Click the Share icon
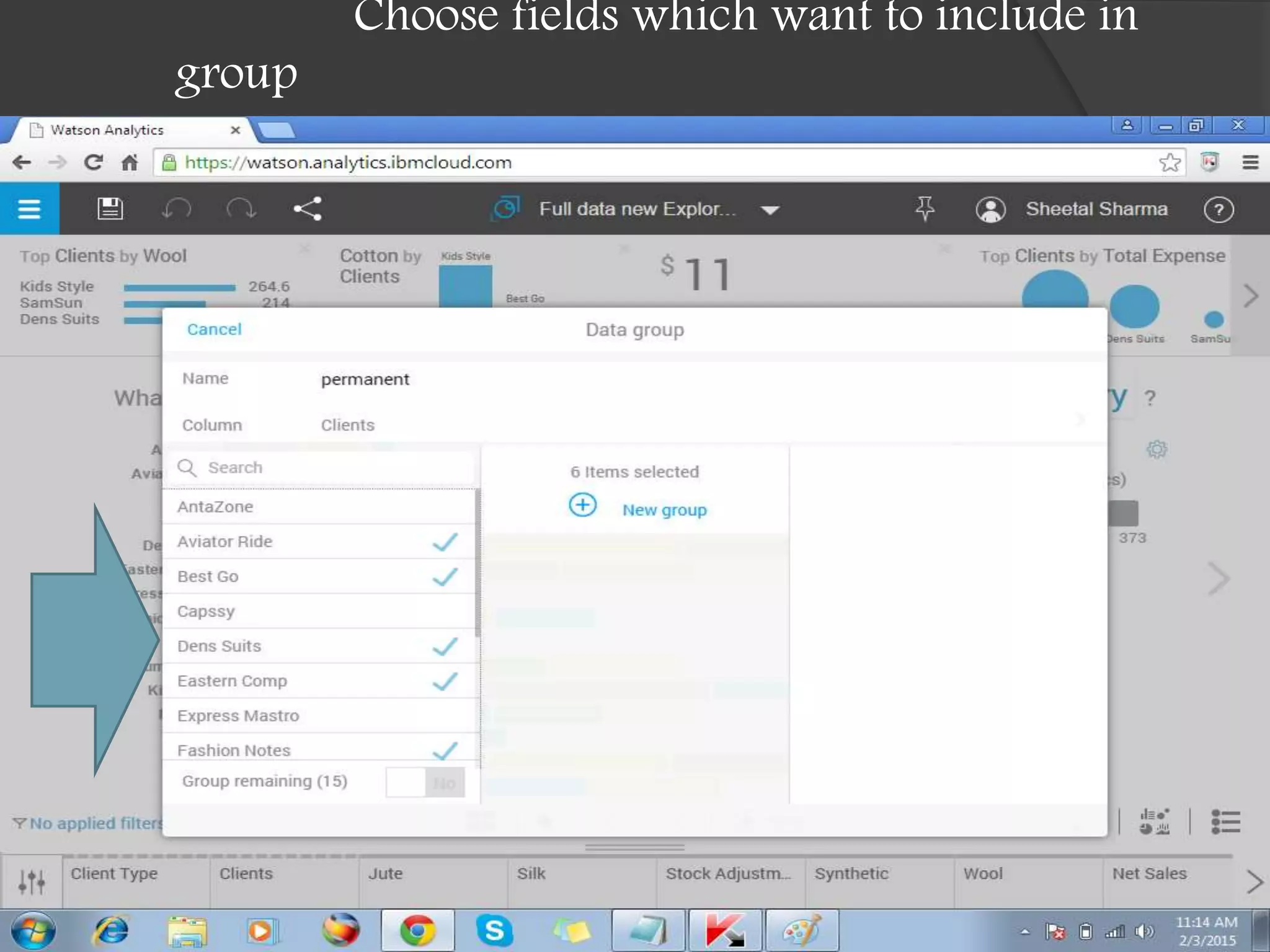Image resolution: width=1270 pixels, height=952 pixels. (308, 209)
